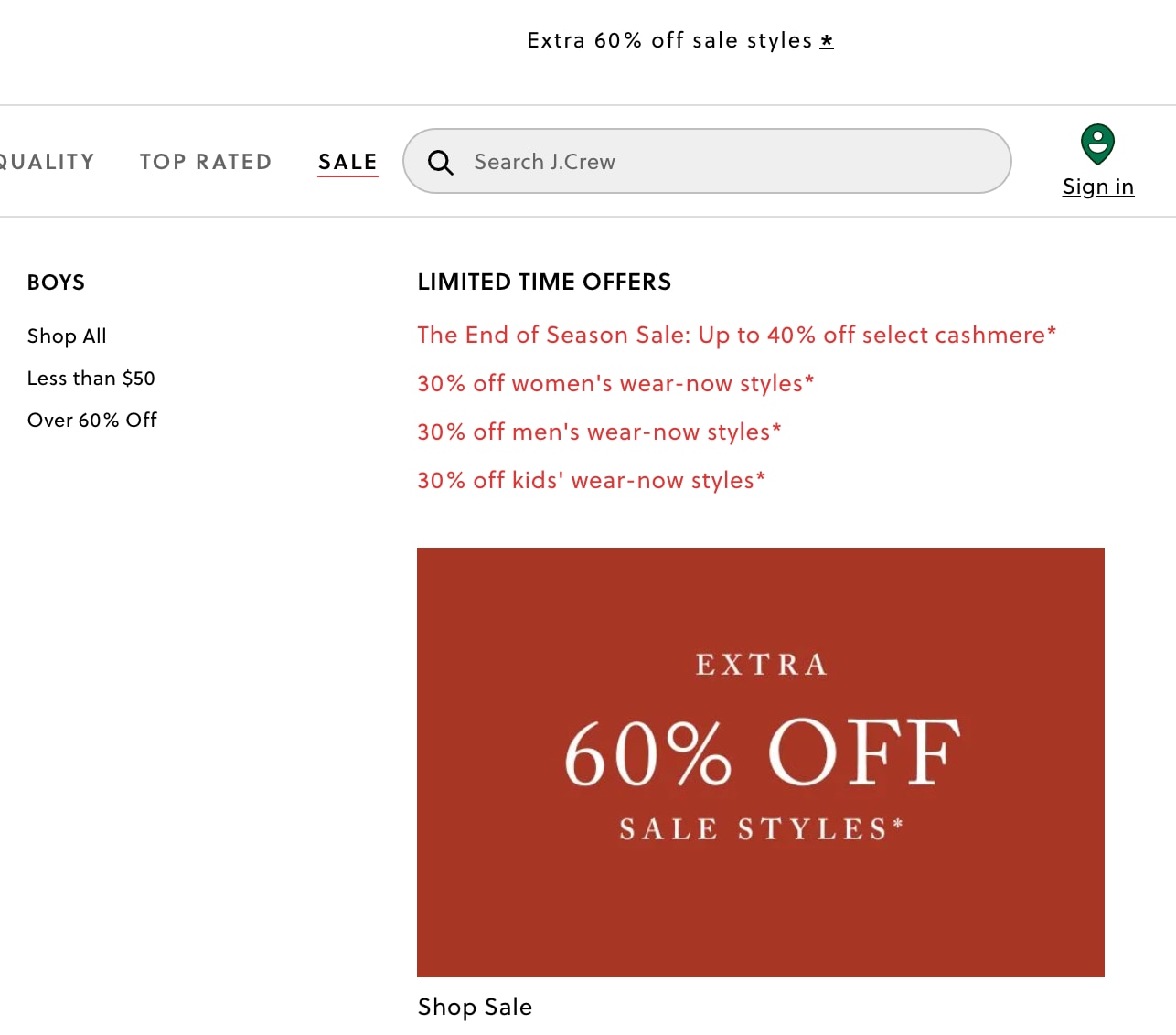Open End of Season cashmere sale offer
This screenshot has width=1176, height=1035.
coord(737,335)
